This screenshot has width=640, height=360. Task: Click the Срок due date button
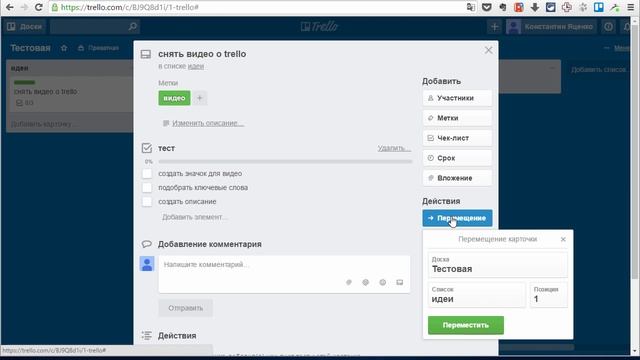click(457, 158)
